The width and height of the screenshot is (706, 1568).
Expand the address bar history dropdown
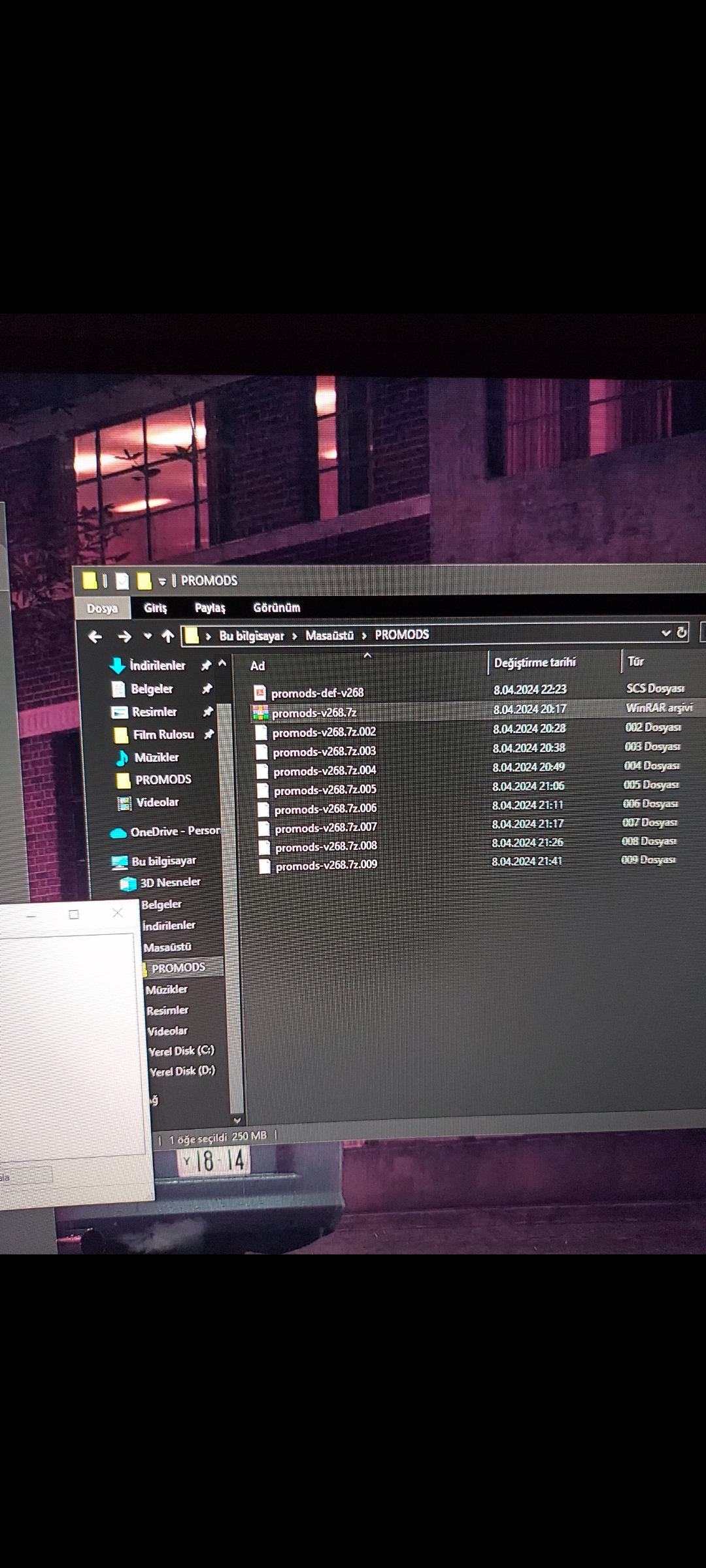click(x=666, y=632)
